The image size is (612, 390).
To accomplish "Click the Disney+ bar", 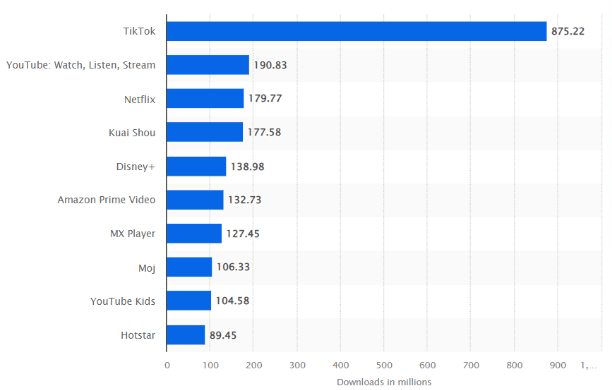I will 196,166.
